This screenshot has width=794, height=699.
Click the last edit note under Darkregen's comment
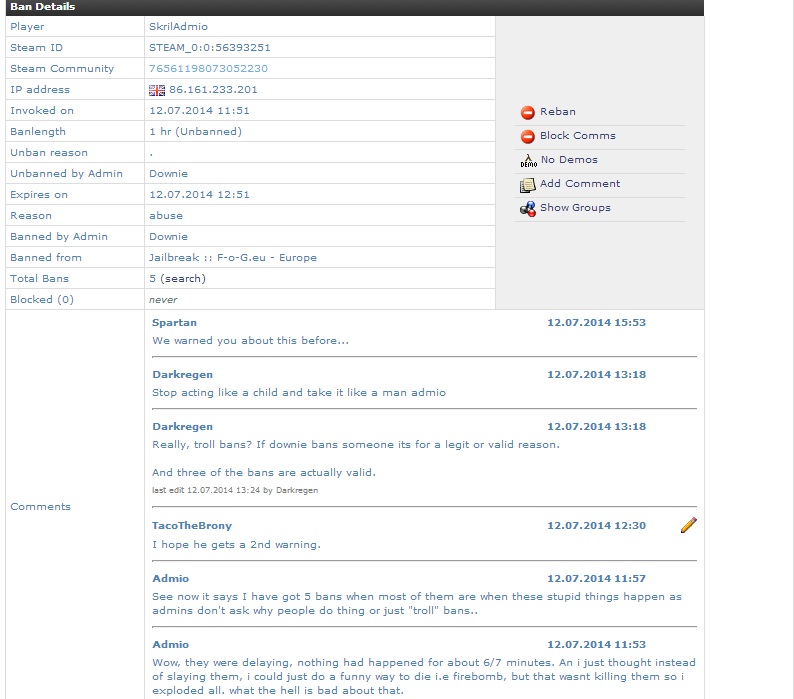234,490
